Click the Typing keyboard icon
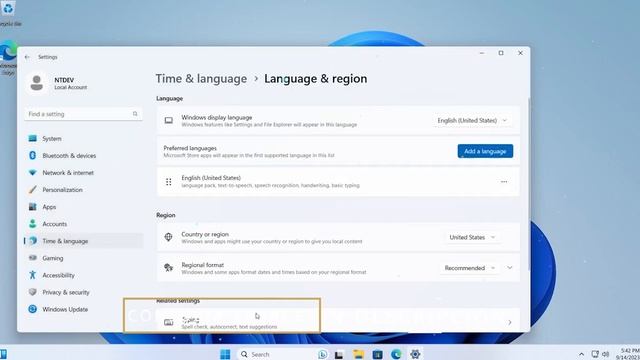Screen dimensions: 640x360 point(169,322)
